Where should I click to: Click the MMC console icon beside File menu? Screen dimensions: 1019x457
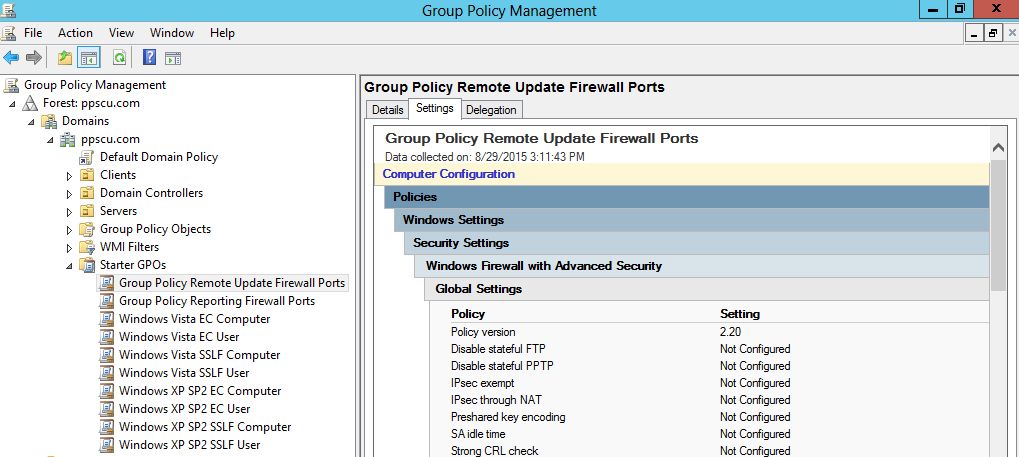coord(8,33)
